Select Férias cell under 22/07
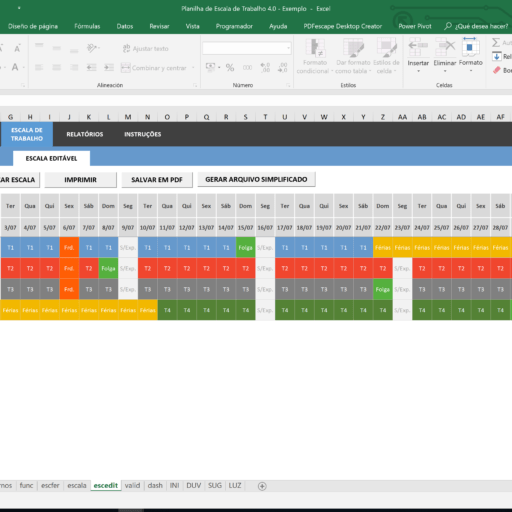 [x=383, y=248]
